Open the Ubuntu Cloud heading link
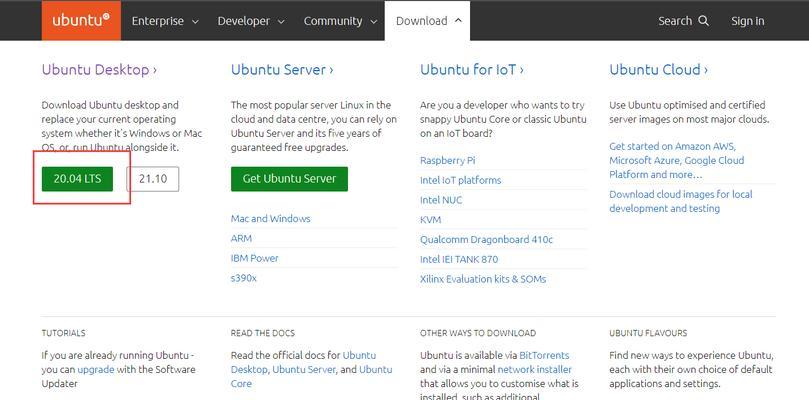Image resolution: width=809 pixels, height=400 pixels. click(x=658, y=70)
